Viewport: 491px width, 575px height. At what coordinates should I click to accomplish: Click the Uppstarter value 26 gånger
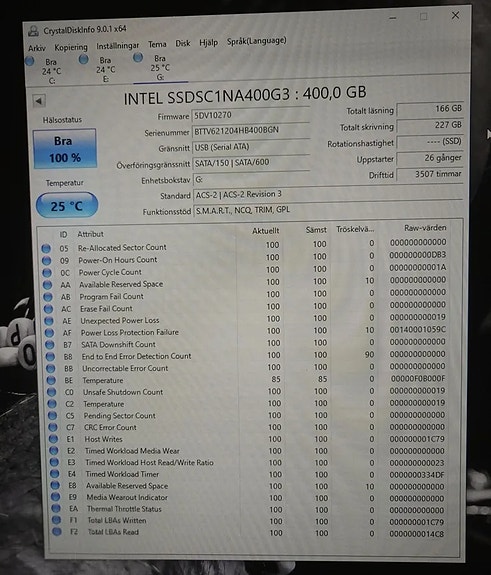pyautogui.click(x=430, y=158)
